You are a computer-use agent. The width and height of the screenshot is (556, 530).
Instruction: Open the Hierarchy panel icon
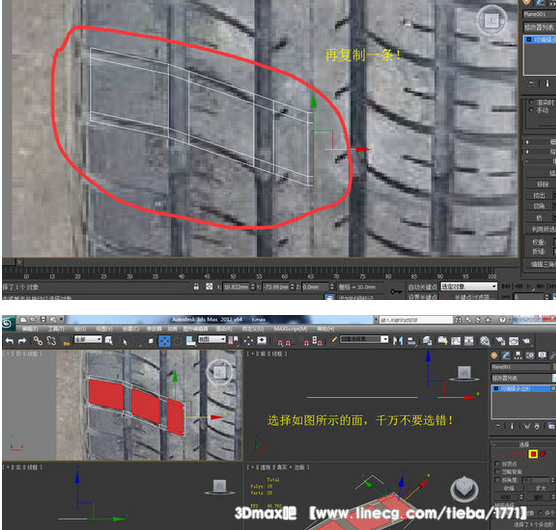coord(518,355)
